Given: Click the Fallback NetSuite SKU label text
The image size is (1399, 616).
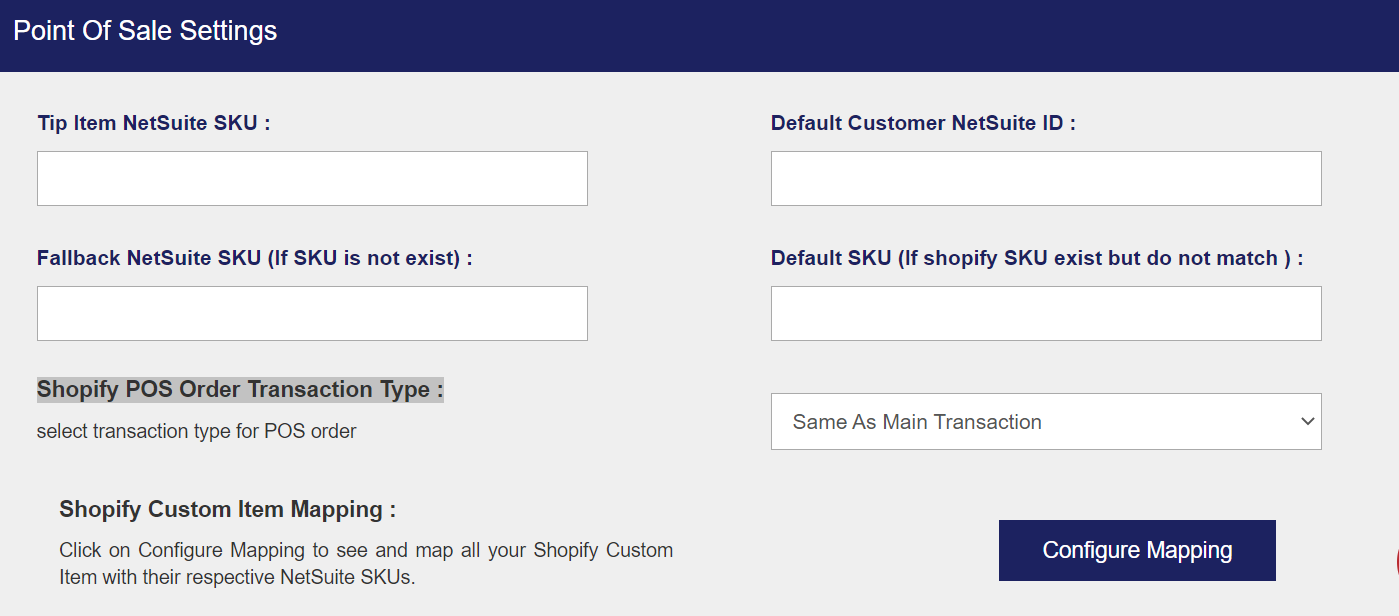Looking at the screenshot, I should pos(254,258).
